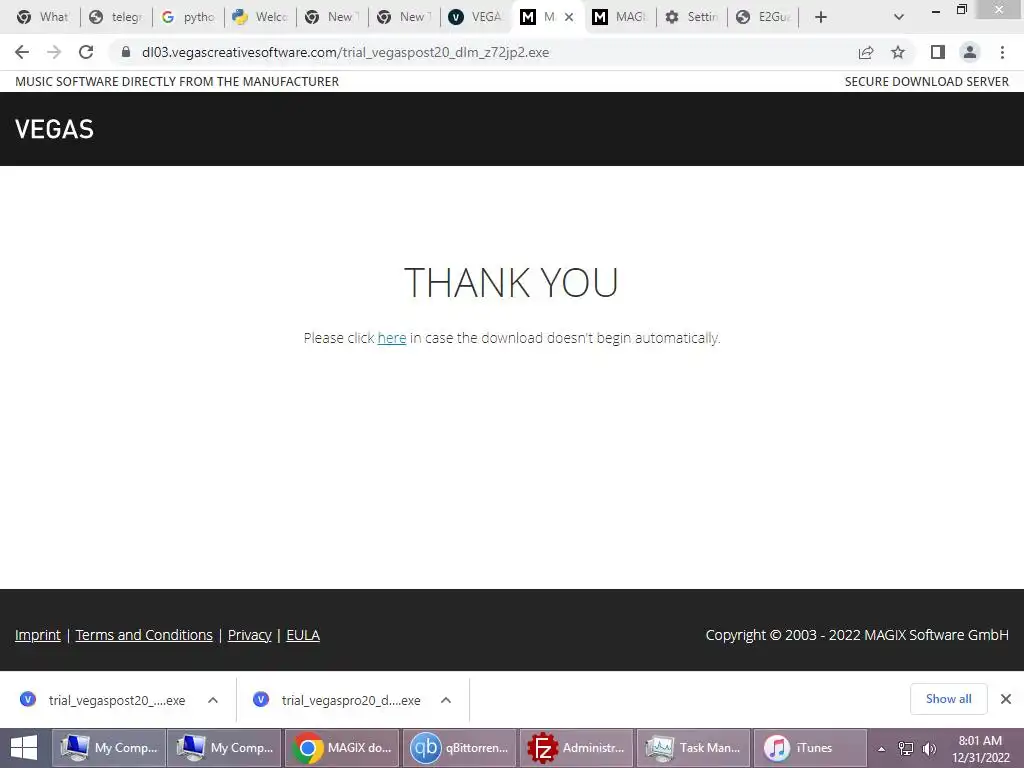This screenshot has height=768, width=1024.
Task: Close the downloads bar
Action: pyautogui.click(x=1006, y=699)
